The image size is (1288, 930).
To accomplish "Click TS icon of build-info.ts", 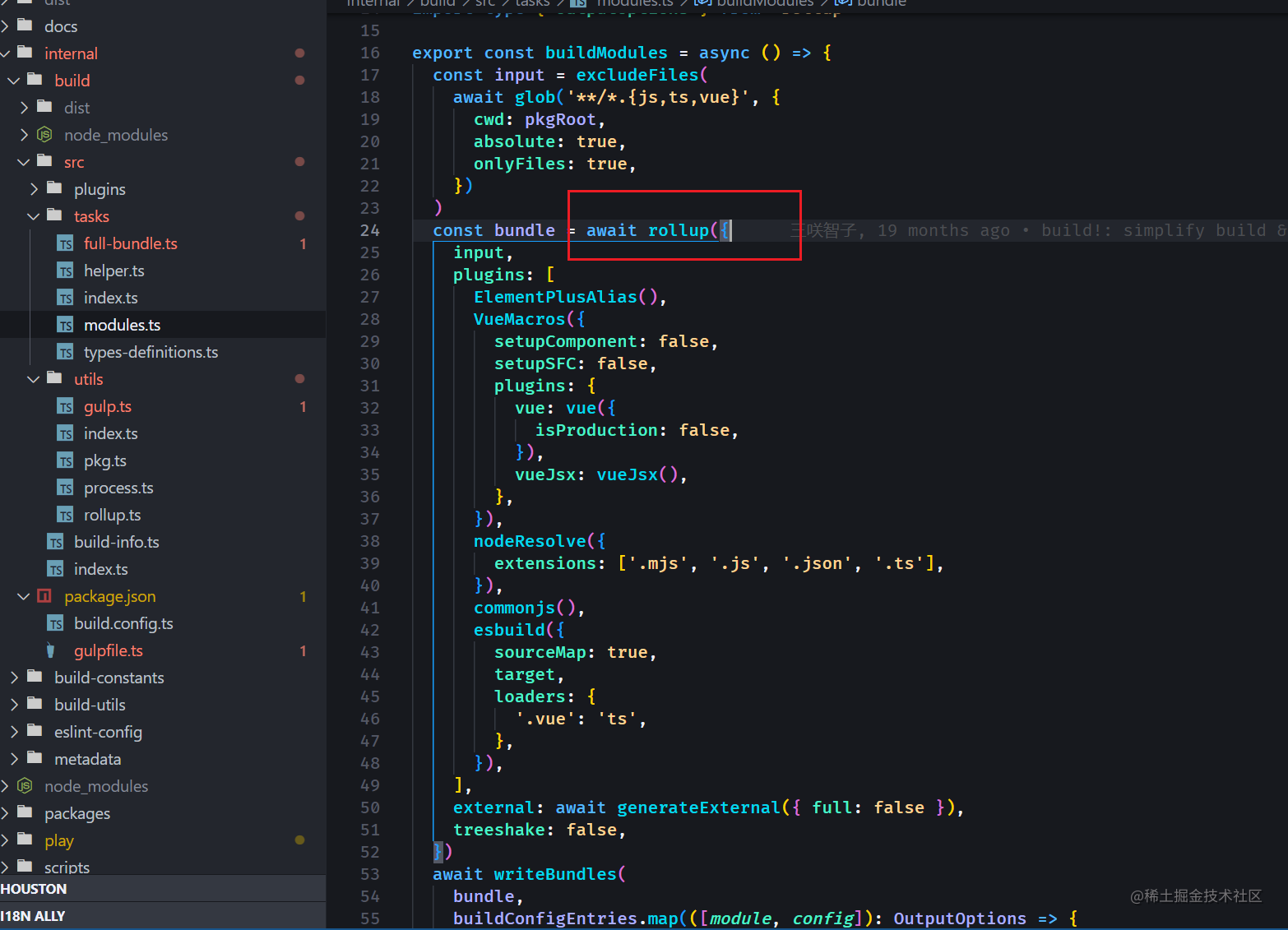I will tap(56, 543).
